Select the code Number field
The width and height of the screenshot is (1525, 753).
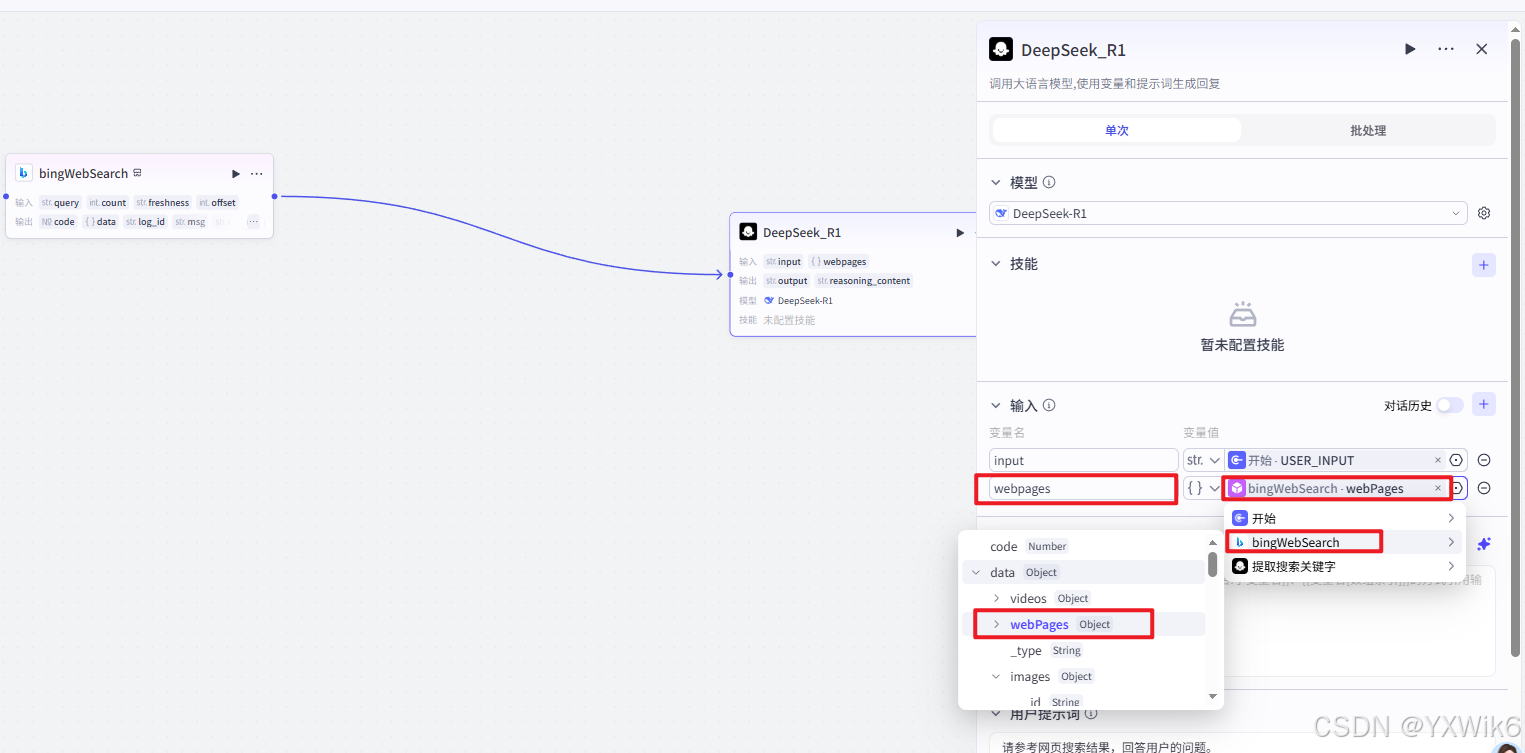(1083, 546)
